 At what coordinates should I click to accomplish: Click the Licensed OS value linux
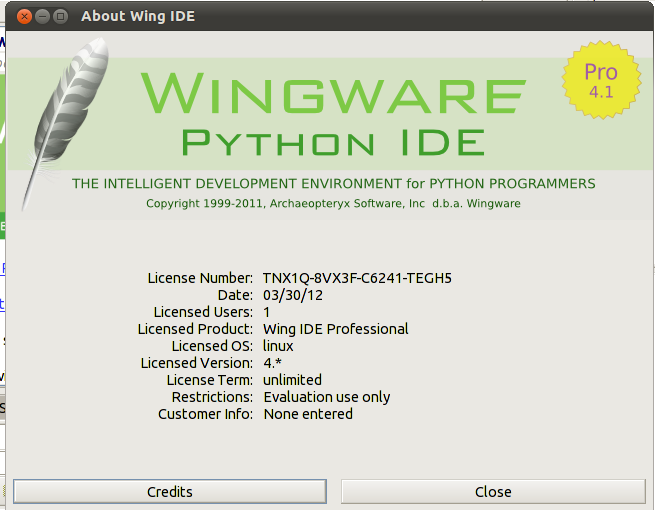278,346
